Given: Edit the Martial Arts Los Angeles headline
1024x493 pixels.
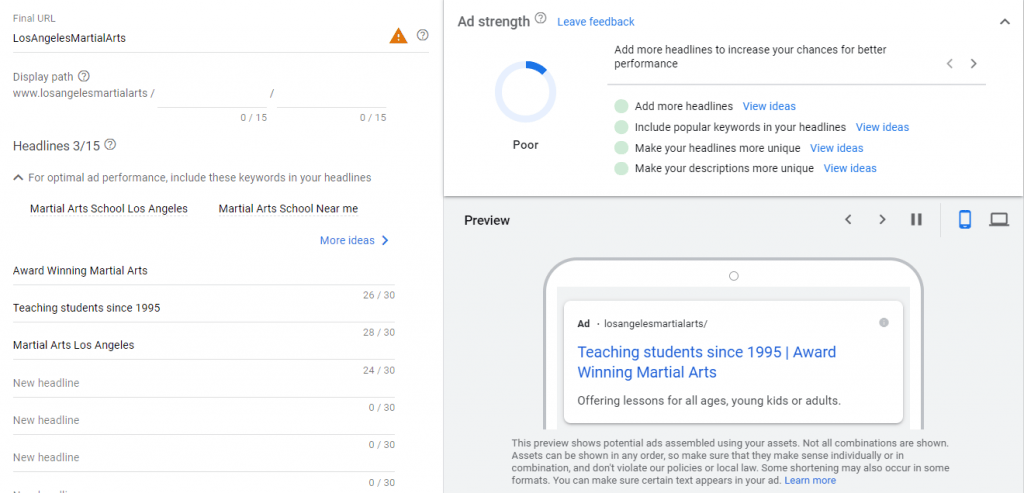Looking at the screenshot, I should [204, 345].
